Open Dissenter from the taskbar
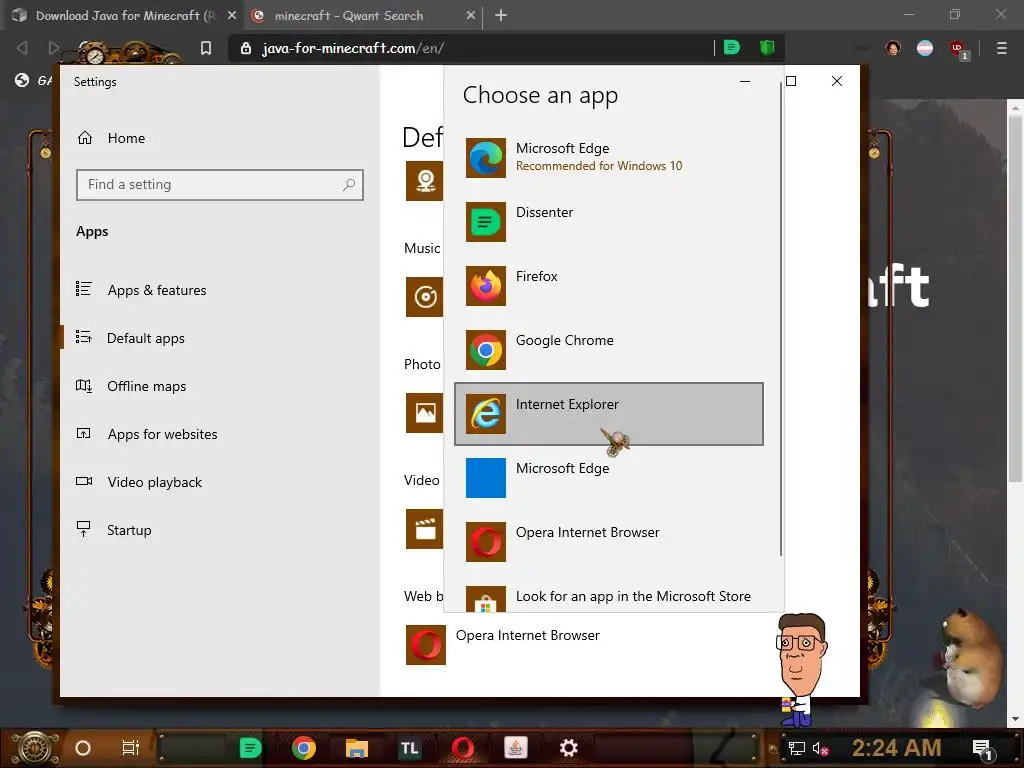This screenshot has width=1024, height=768. [x=250, y=748]
